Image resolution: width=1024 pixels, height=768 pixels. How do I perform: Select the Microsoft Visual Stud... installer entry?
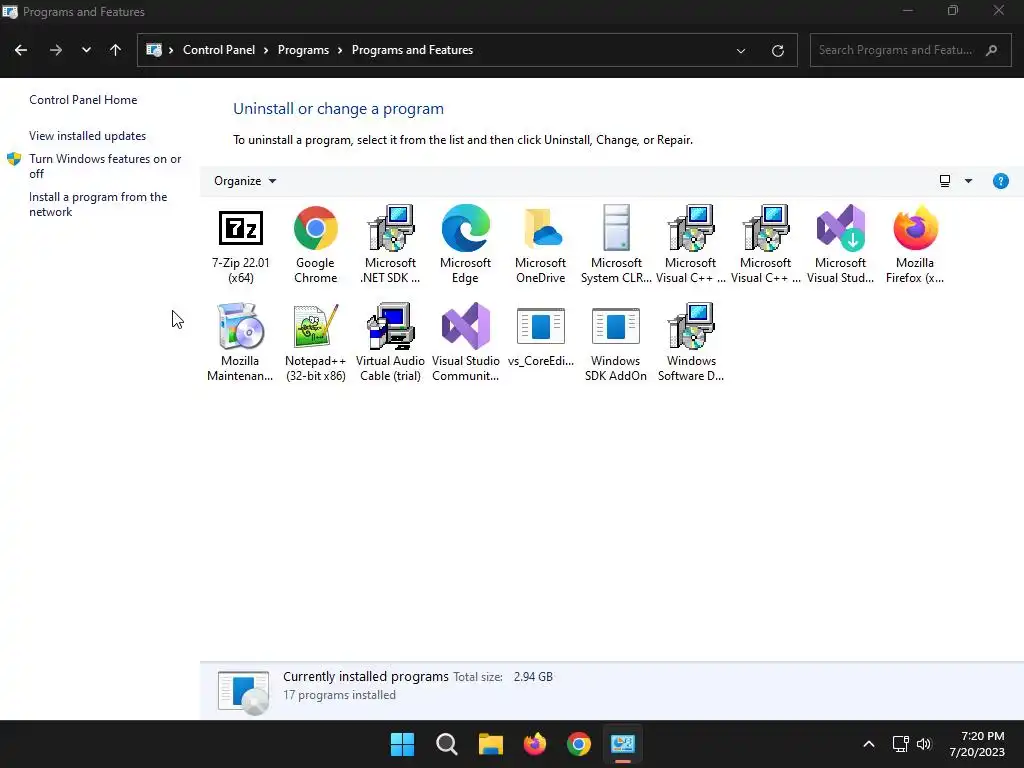click(x=840, y=244)
